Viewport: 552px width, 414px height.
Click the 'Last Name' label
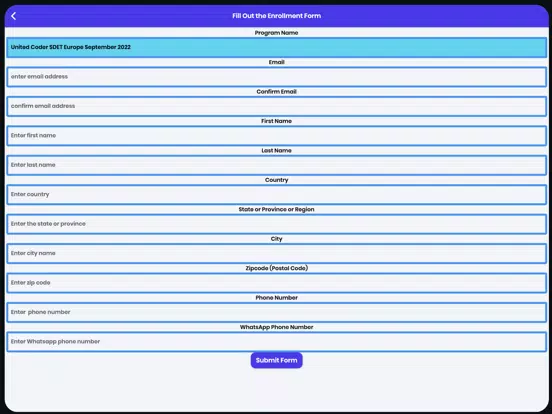tap(276, 150)
